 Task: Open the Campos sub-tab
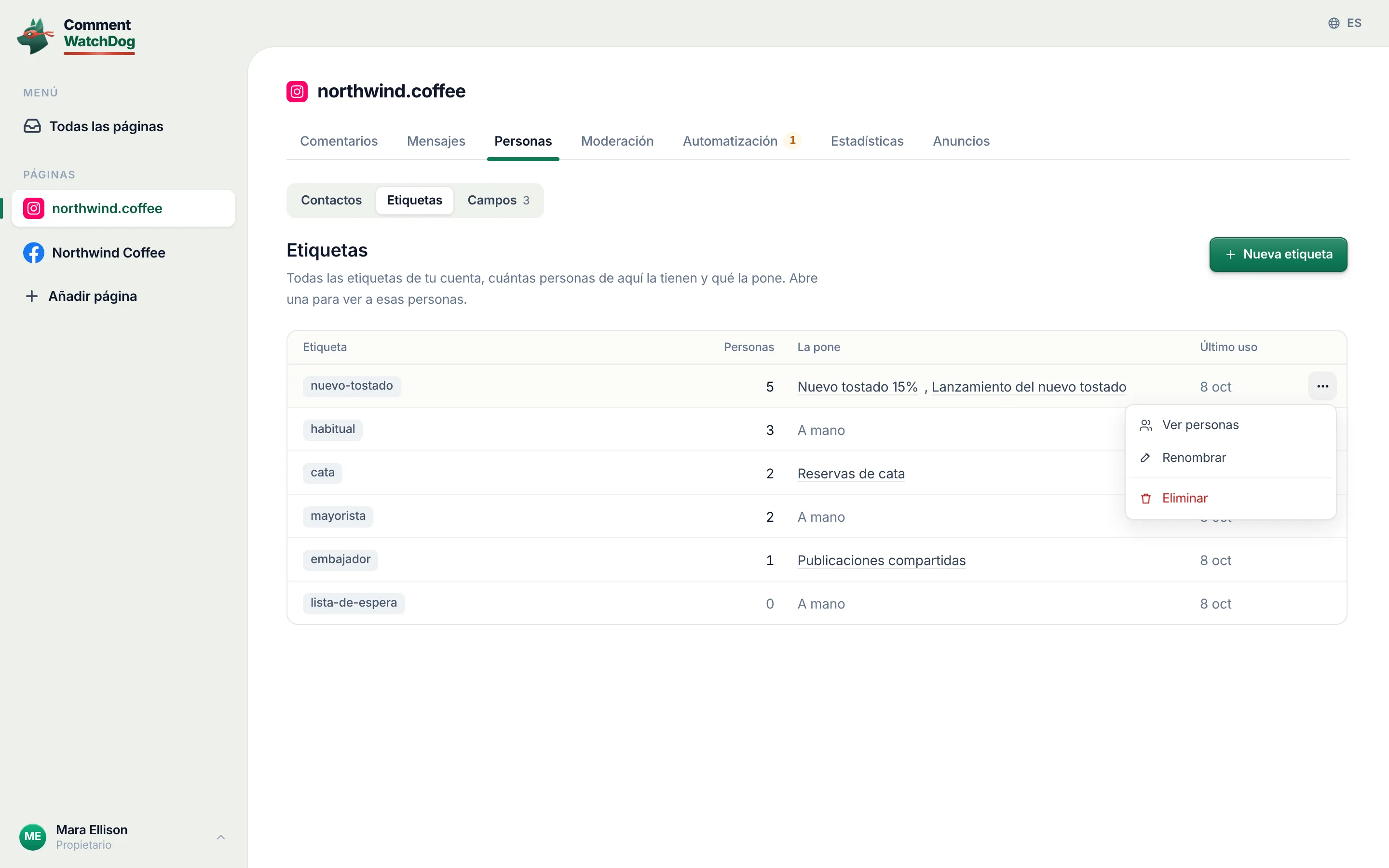click(x=498, y=200)
